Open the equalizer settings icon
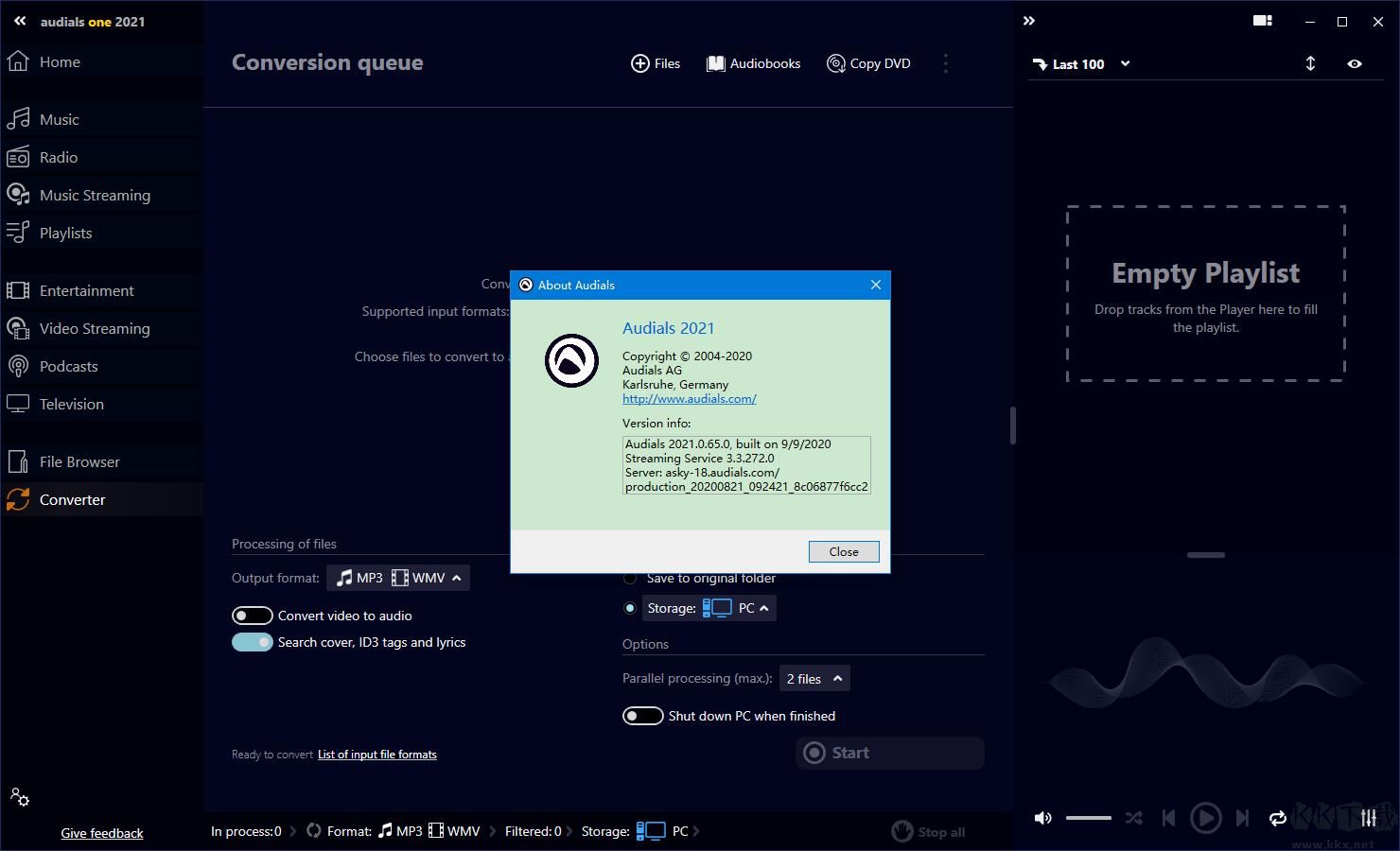Image resolution: width=1400 pixels, height=851 pixels. [x=1368, y=818]
